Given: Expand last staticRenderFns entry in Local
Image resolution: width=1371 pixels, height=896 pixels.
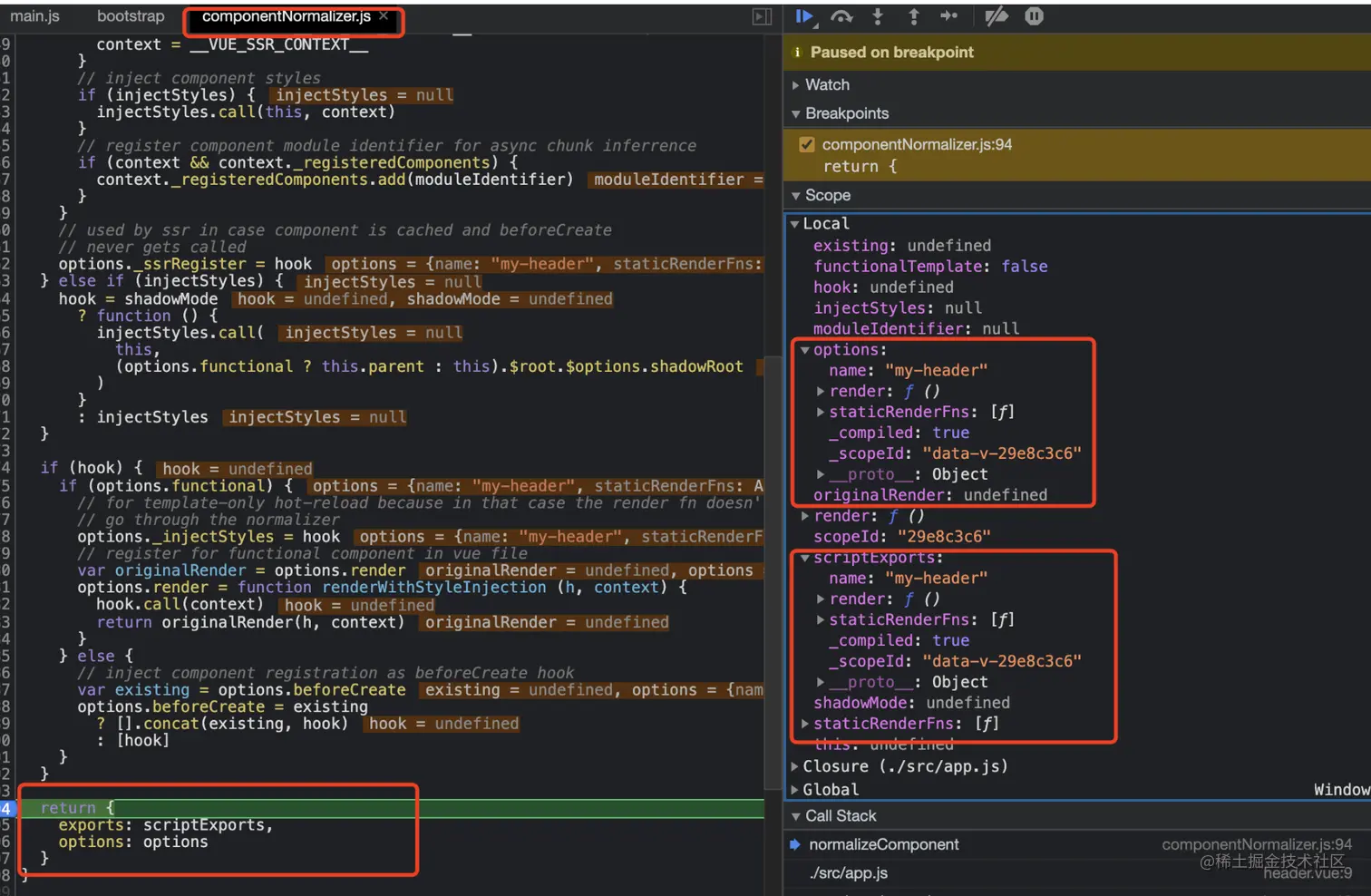Looking at the screenshot, I should (805, 724).
